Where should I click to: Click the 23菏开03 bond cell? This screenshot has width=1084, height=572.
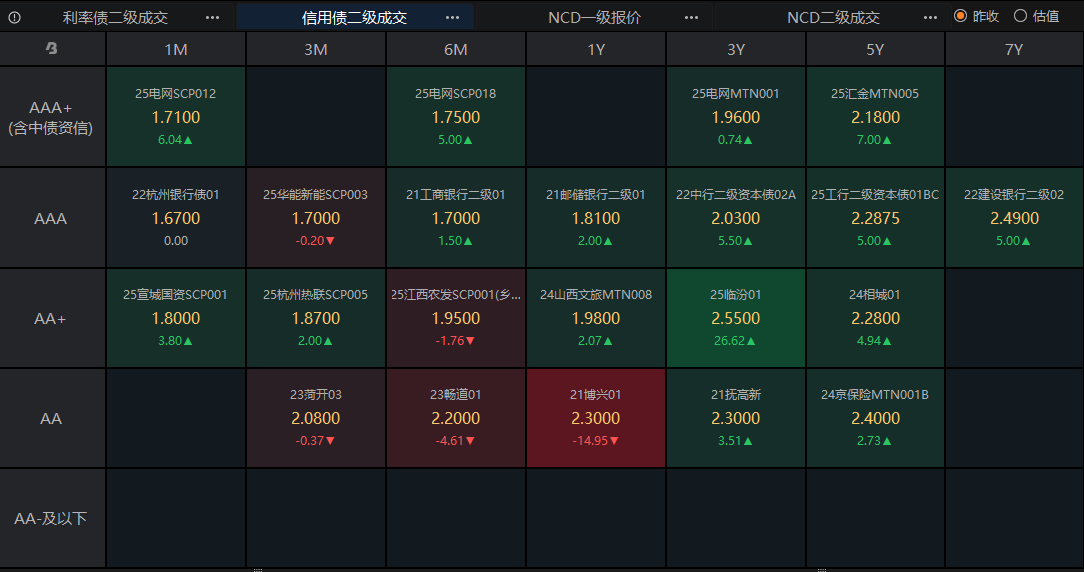[x=316, y=417]
